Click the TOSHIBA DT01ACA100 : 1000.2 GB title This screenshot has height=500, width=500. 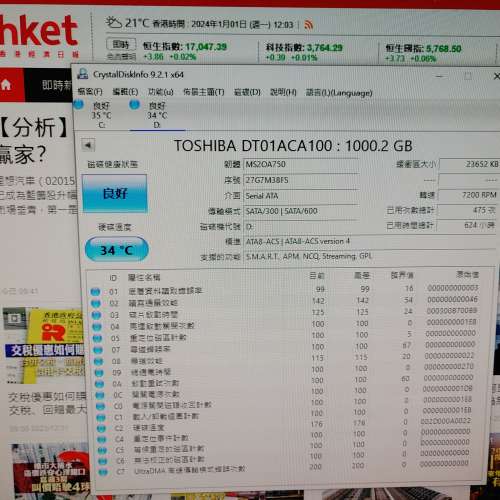pos(293,146)
